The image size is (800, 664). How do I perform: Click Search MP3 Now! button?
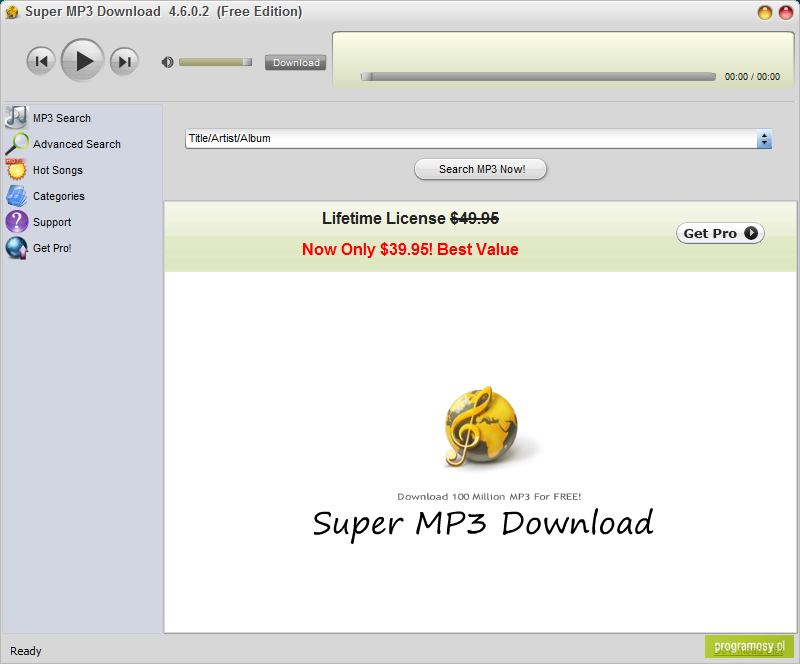pyautogui.click(x=481, y=169)
